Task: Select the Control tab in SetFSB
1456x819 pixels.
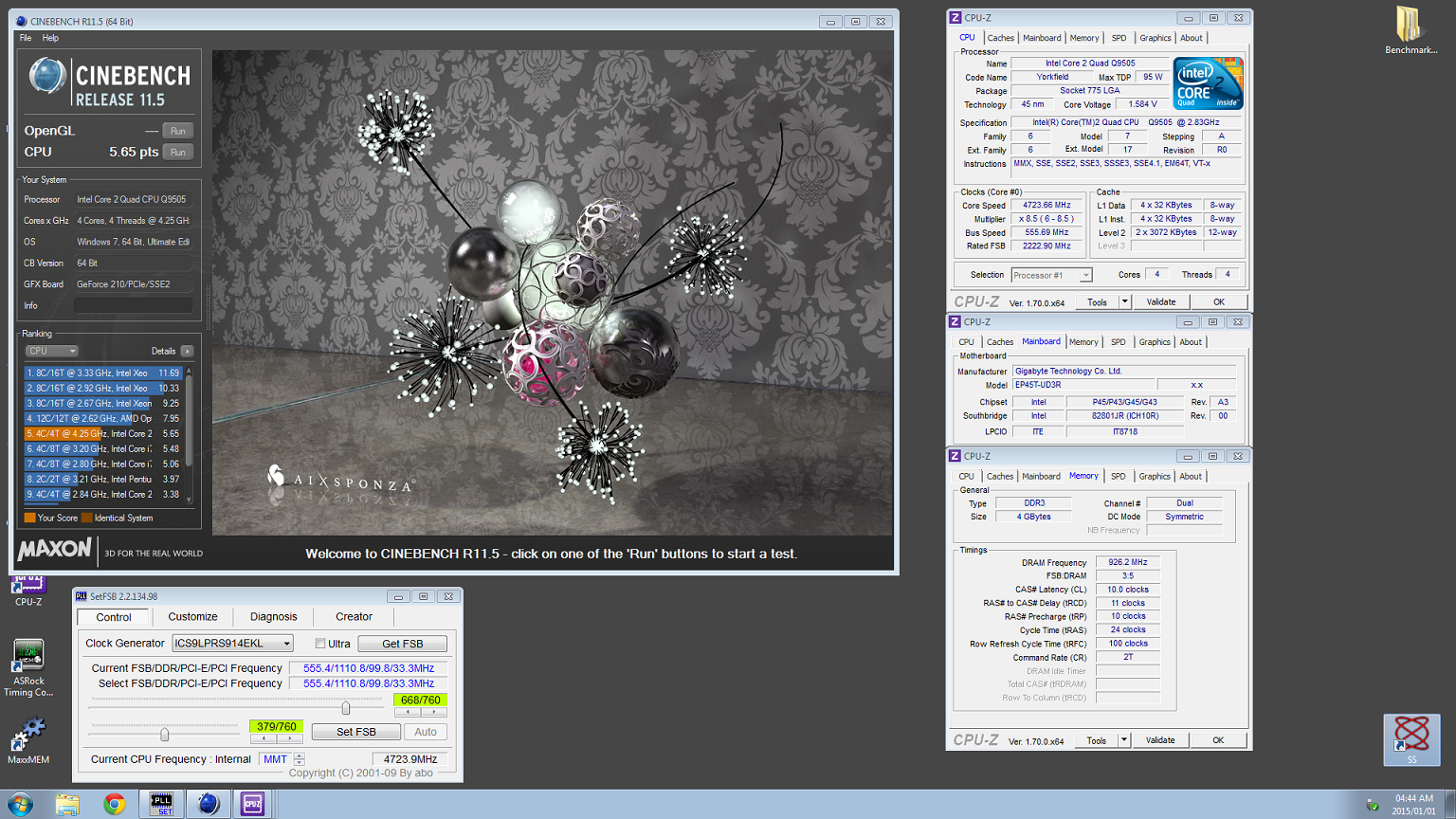Action: pos(113,617)
